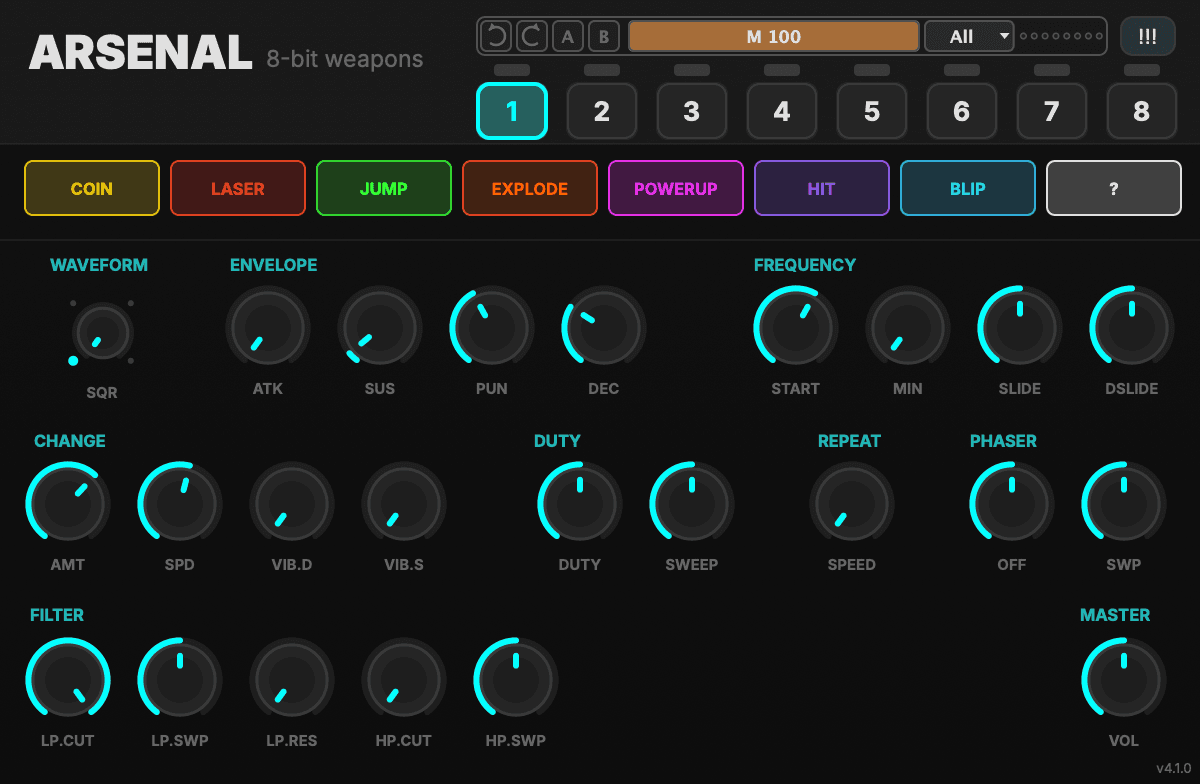1200x784 pixels.
Task: Click the random ? preset generator
Action: click(1114, 188)
